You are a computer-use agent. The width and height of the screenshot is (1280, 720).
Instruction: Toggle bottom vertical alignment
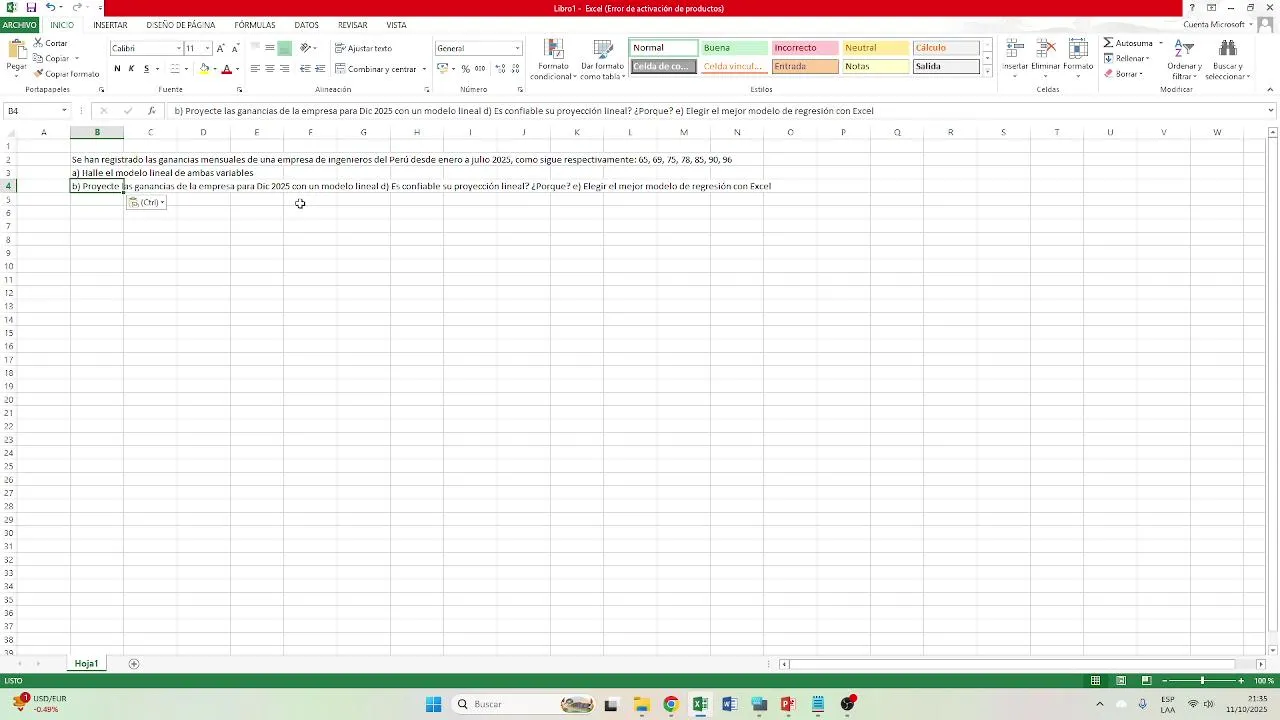285,48
